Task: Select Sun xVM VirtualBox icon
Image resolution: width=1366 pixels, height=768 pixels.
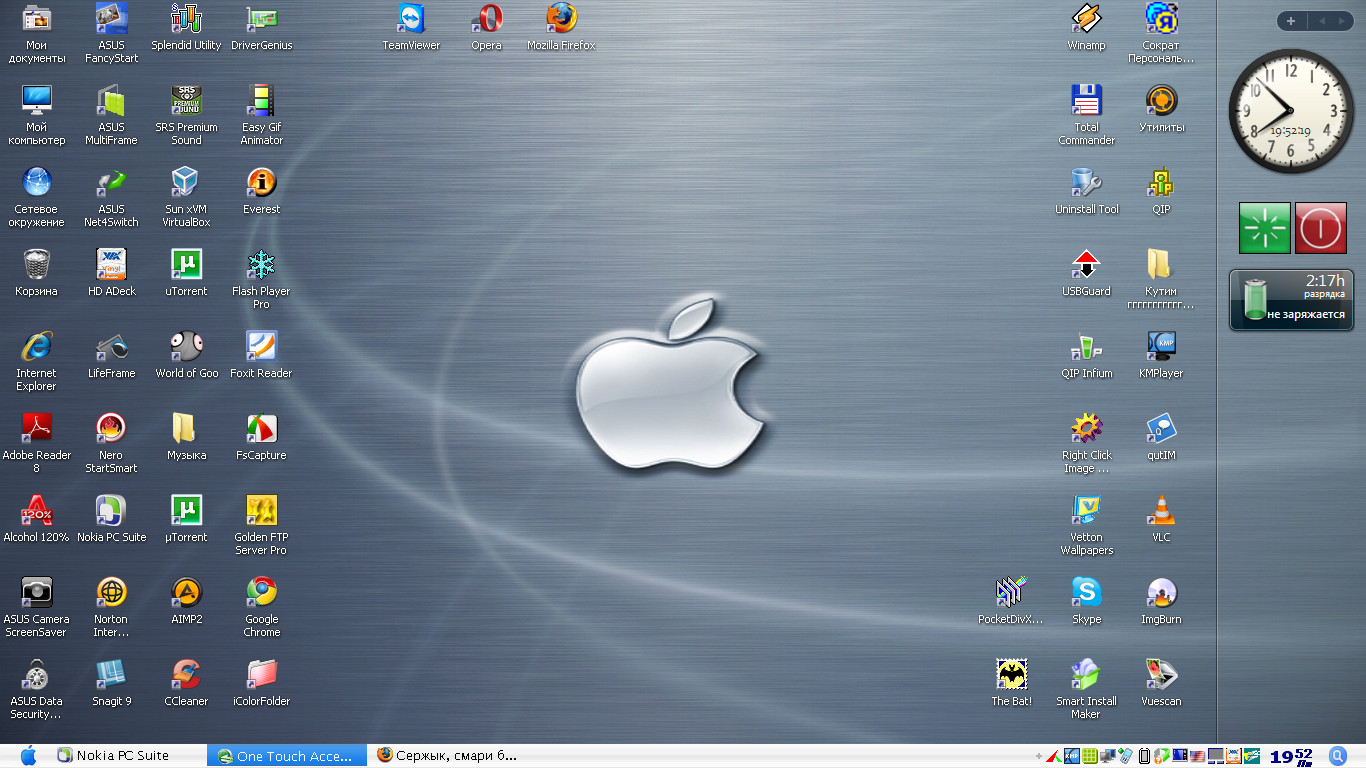Action: pyautogui.click(x=186, y=182)
